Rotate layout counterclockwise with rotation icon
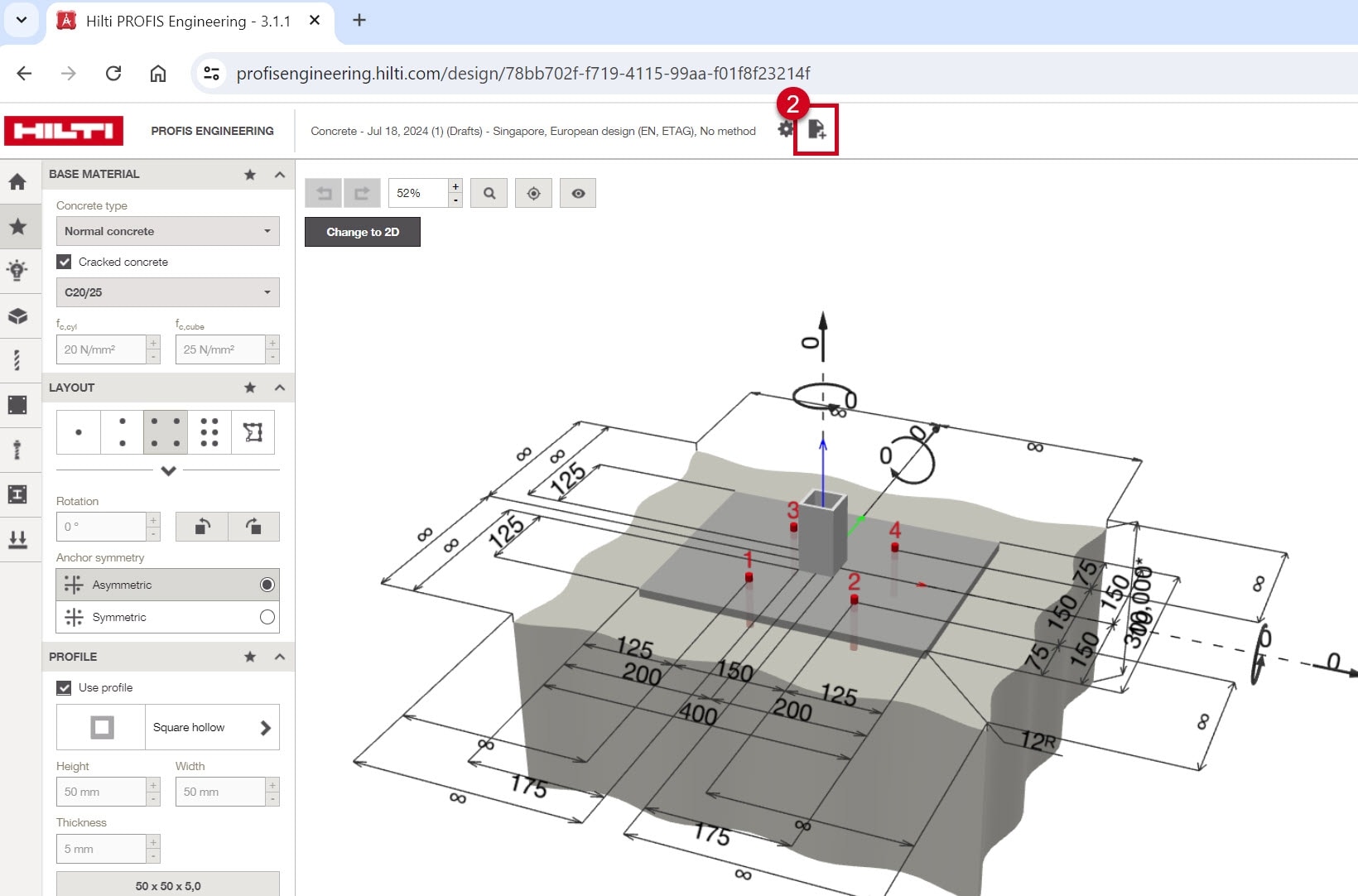Viewport: 1358px width, 896px height. 202,527
